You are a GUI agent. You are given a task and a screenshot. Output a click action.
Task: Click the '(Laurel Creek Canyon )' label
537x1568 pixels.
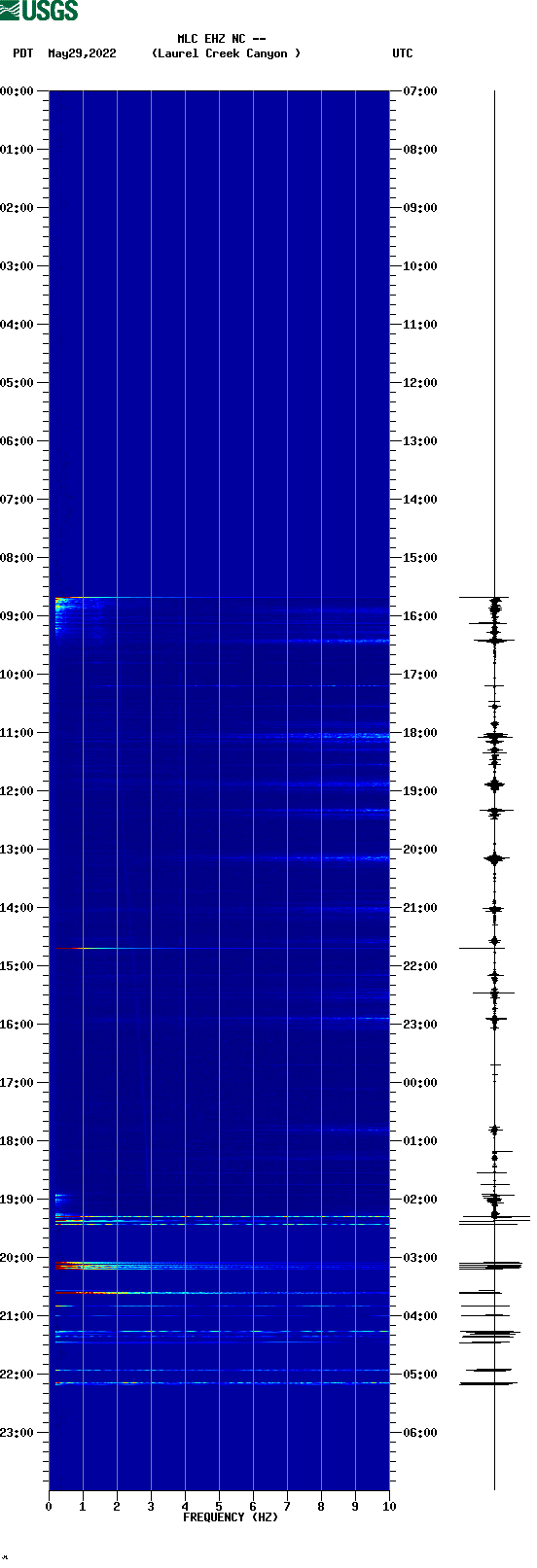226,53
